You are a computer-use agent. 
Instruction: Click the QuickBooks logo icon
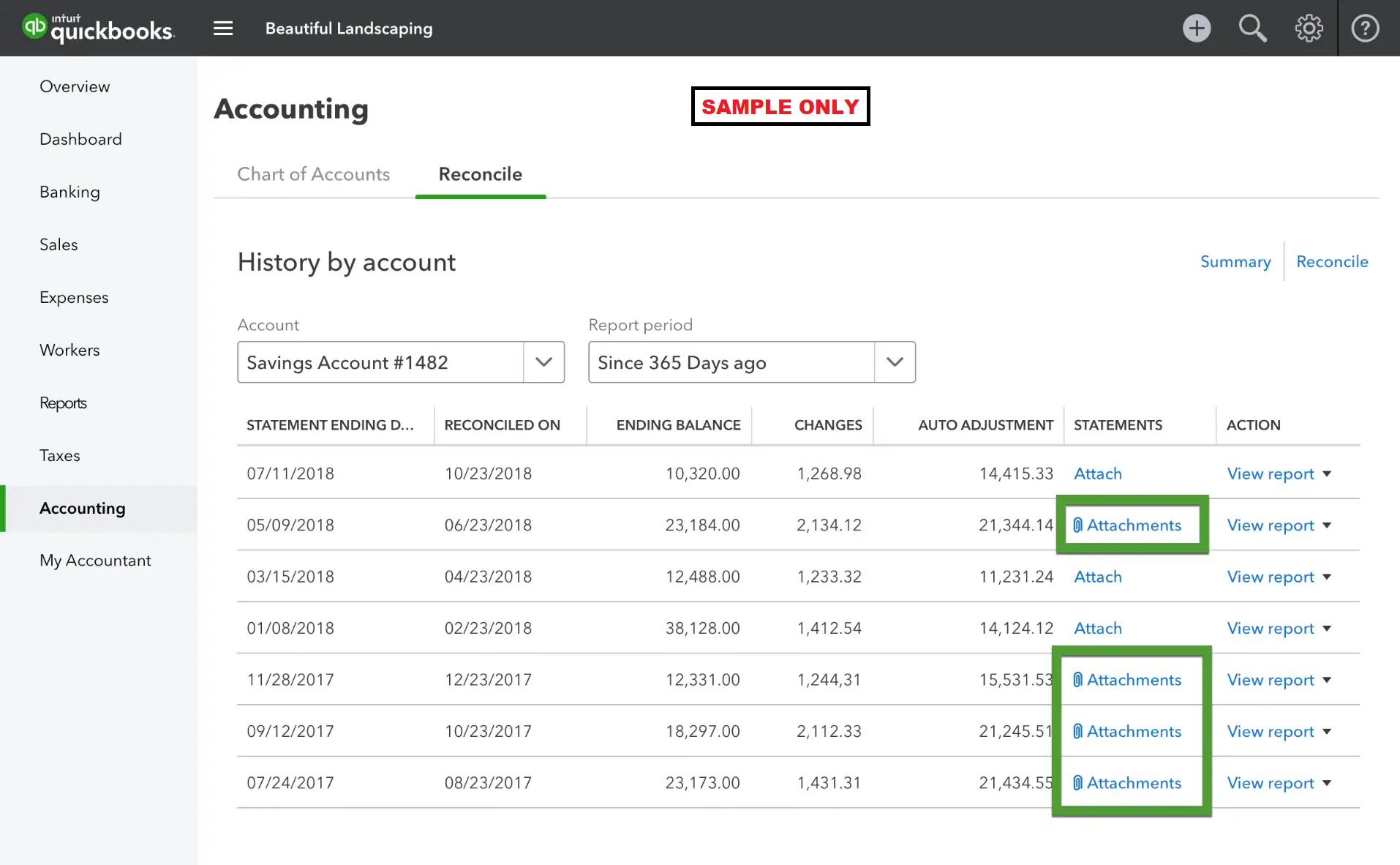34,26
